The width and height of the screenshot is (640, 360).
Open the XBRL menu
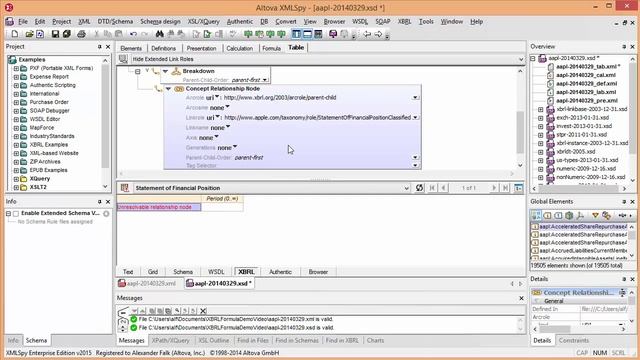(x=404, y=22)
